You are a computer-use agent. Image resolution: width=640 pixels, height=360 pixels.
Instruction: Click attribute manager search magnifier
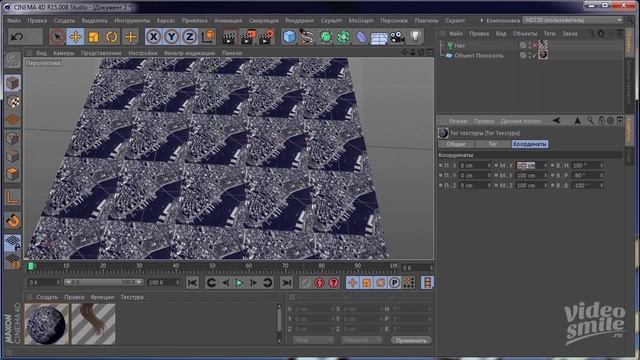(590, 120)
